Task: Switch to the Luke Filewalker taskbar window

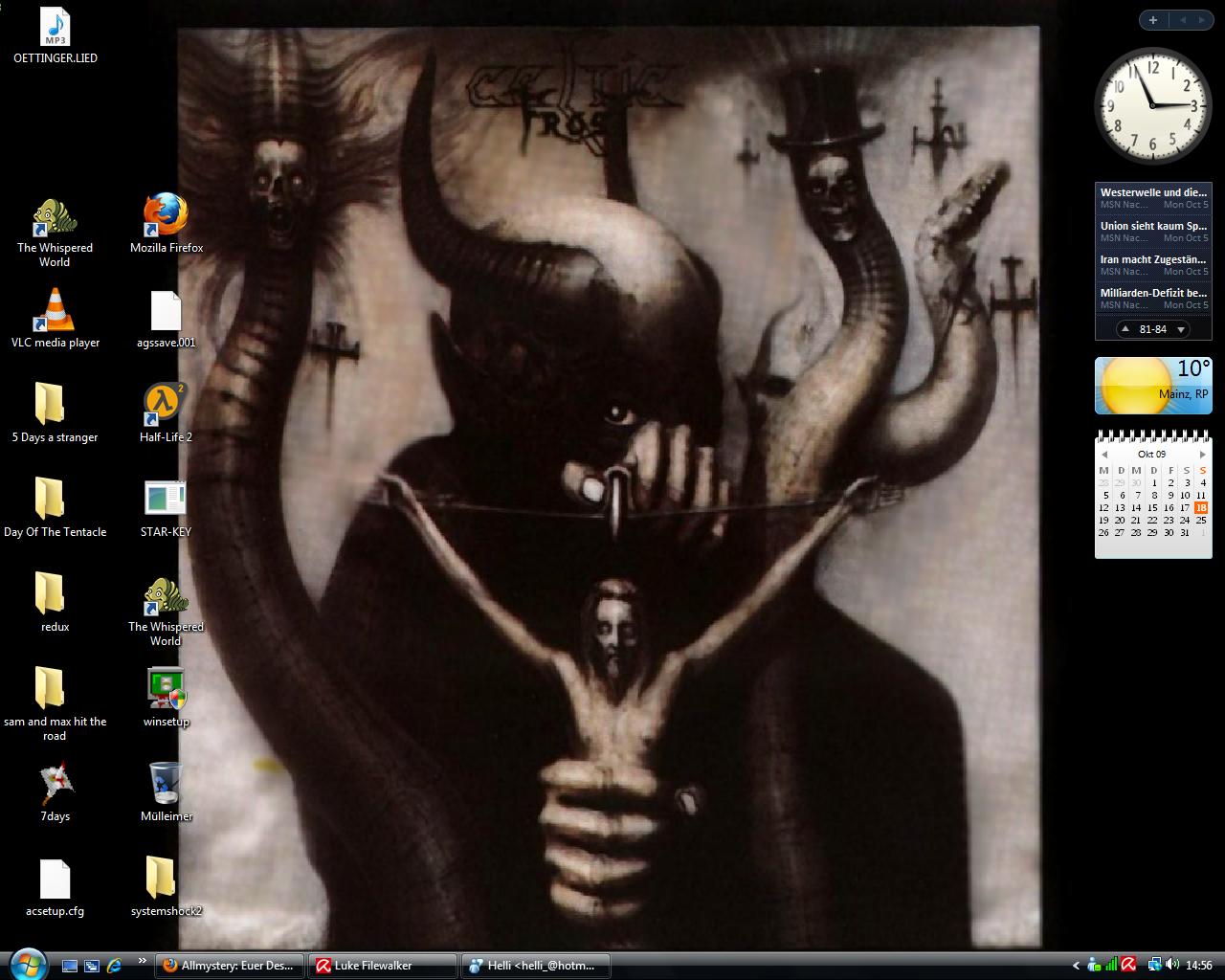Action: click(x=383, y=966)
